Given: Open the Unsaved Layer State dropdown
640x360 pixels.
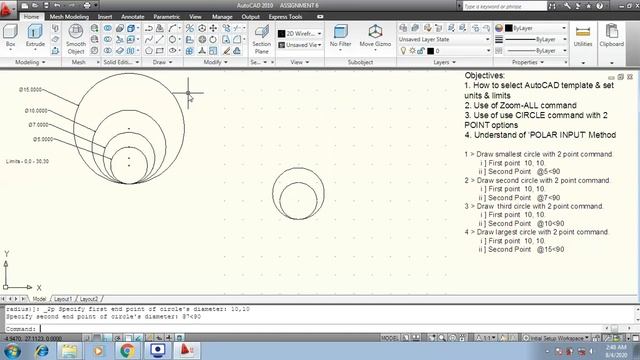Looking at the screenshot, I should point(444,39).
